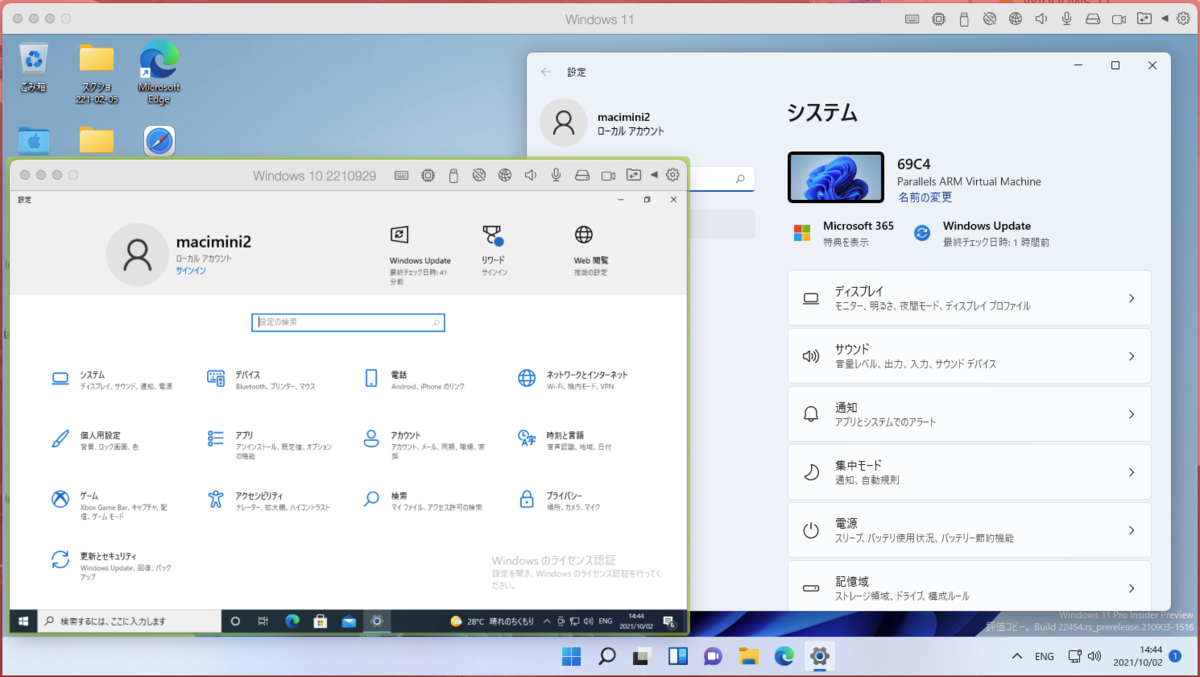
Task: Open gear configuration in Windows 10 Parallels toolbar
Action: point(673,175)
